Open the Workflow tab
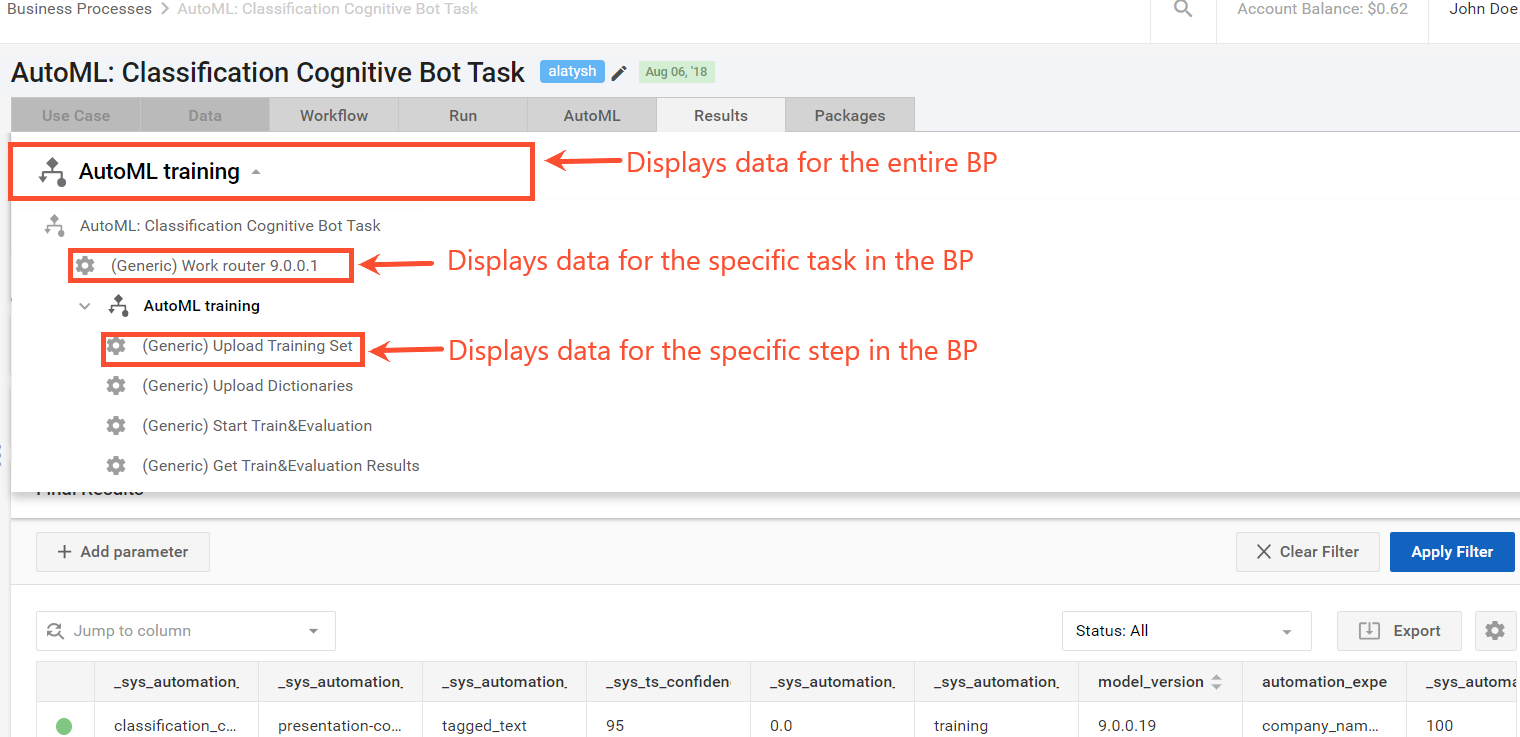Viewport: 1520px width, 737px height. 334,115
